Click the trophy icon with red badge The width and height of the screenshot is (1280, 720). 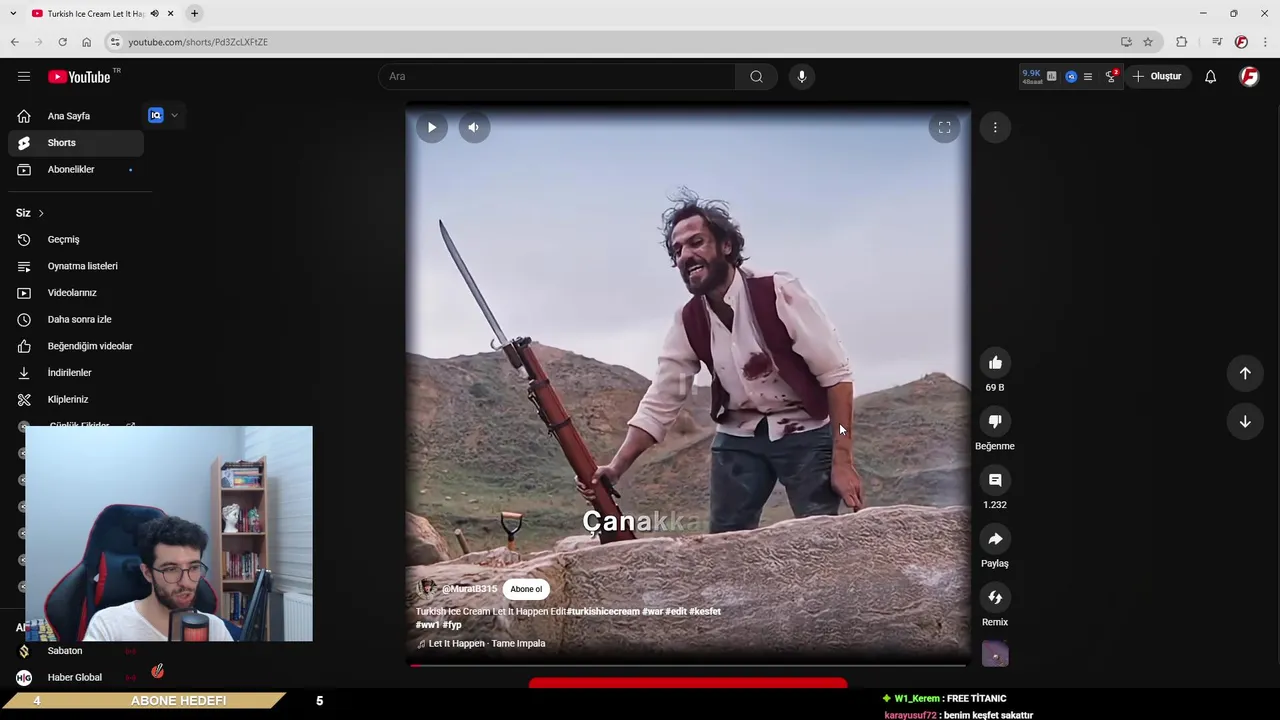1111,76
